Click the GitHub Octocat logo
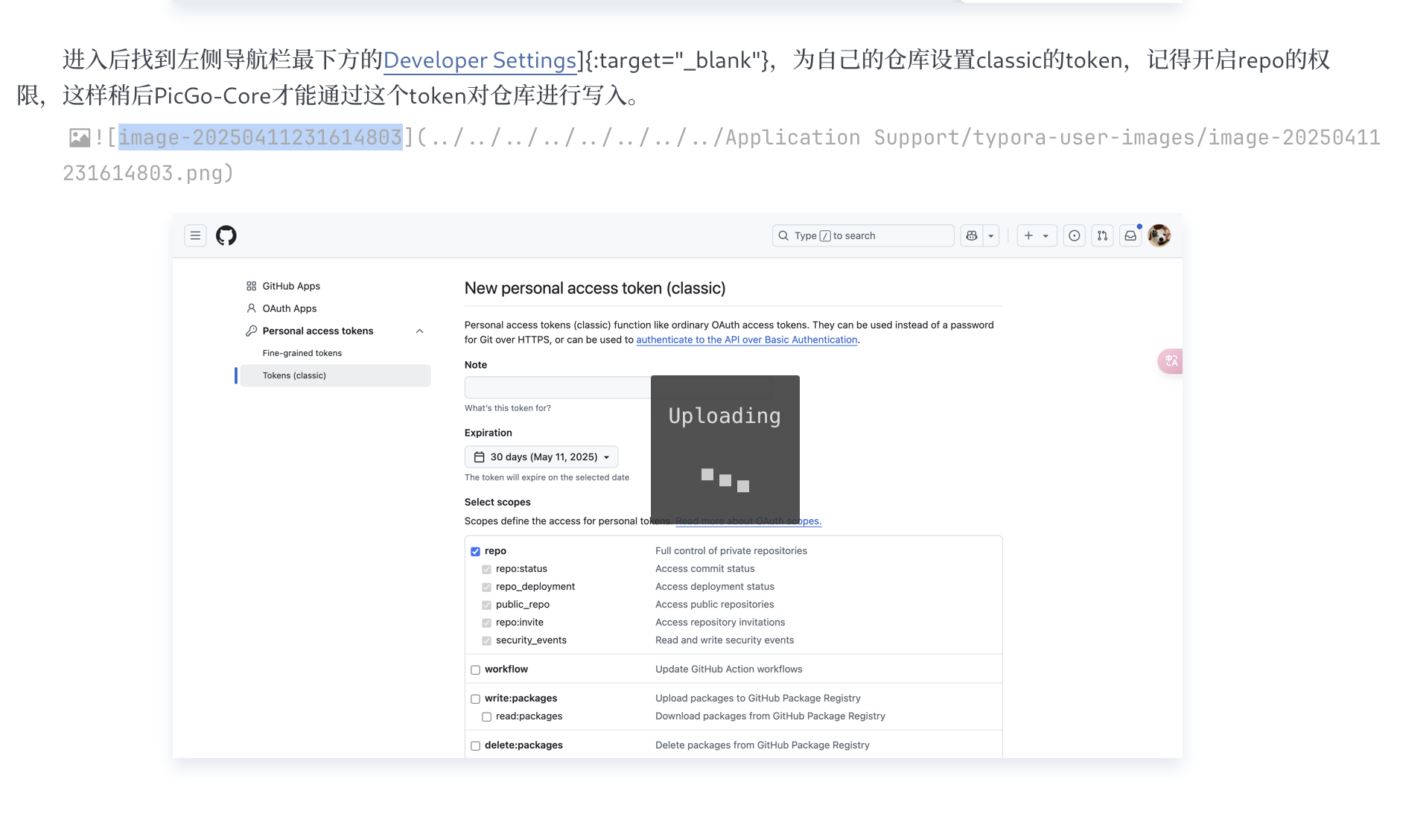Image resolution: width=1403 pixels, height=840 pixels. point(226,235)
